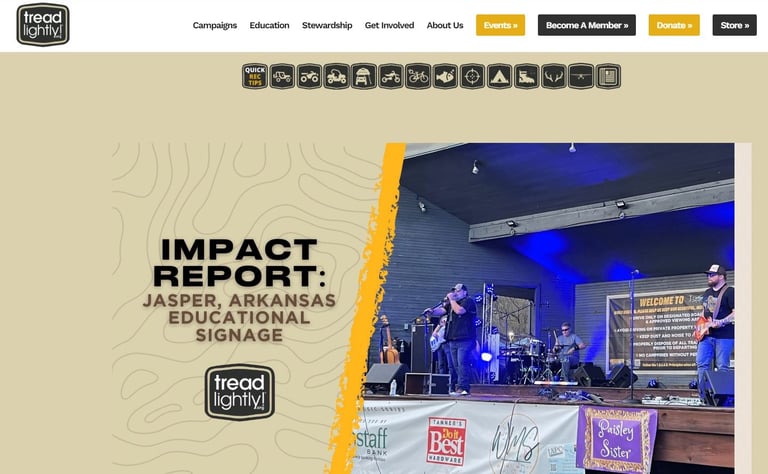Select the ATV quad recreation icon

click(309, 76)
